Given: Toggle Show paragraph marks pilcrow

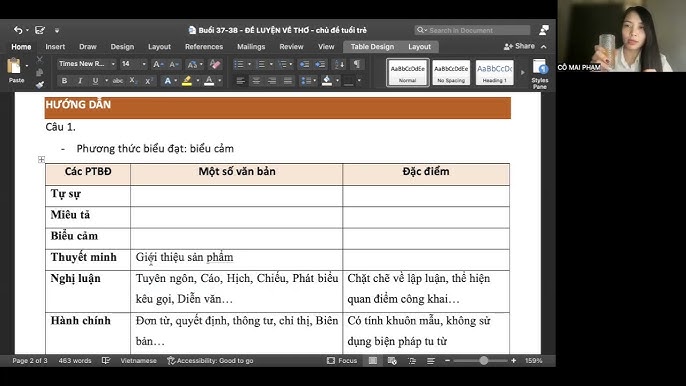Looking at the screenshot, I should click(357, 64).
